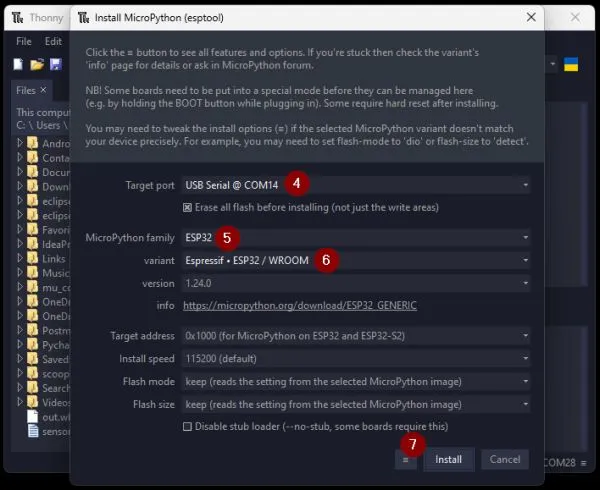Enable Disable stub loader checkbox
This screenshot has width=600, height=490.
pyautogui.click(x=188, y=426)
